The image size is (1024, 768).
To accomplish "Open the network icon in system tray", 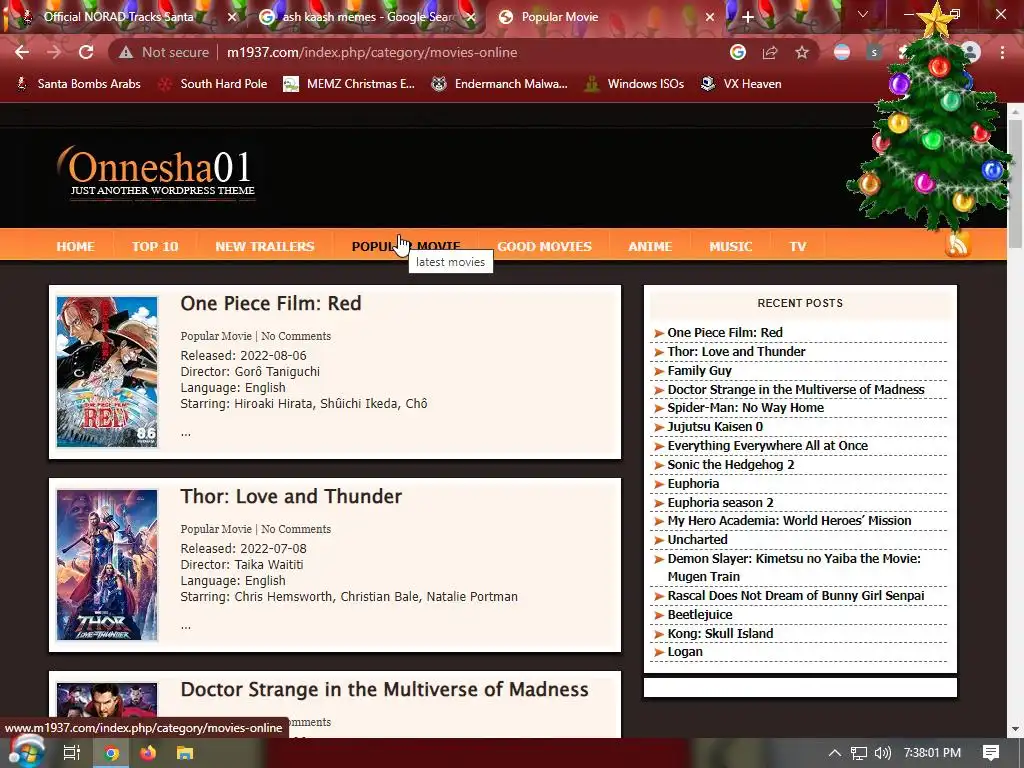I will pos(859,753).
